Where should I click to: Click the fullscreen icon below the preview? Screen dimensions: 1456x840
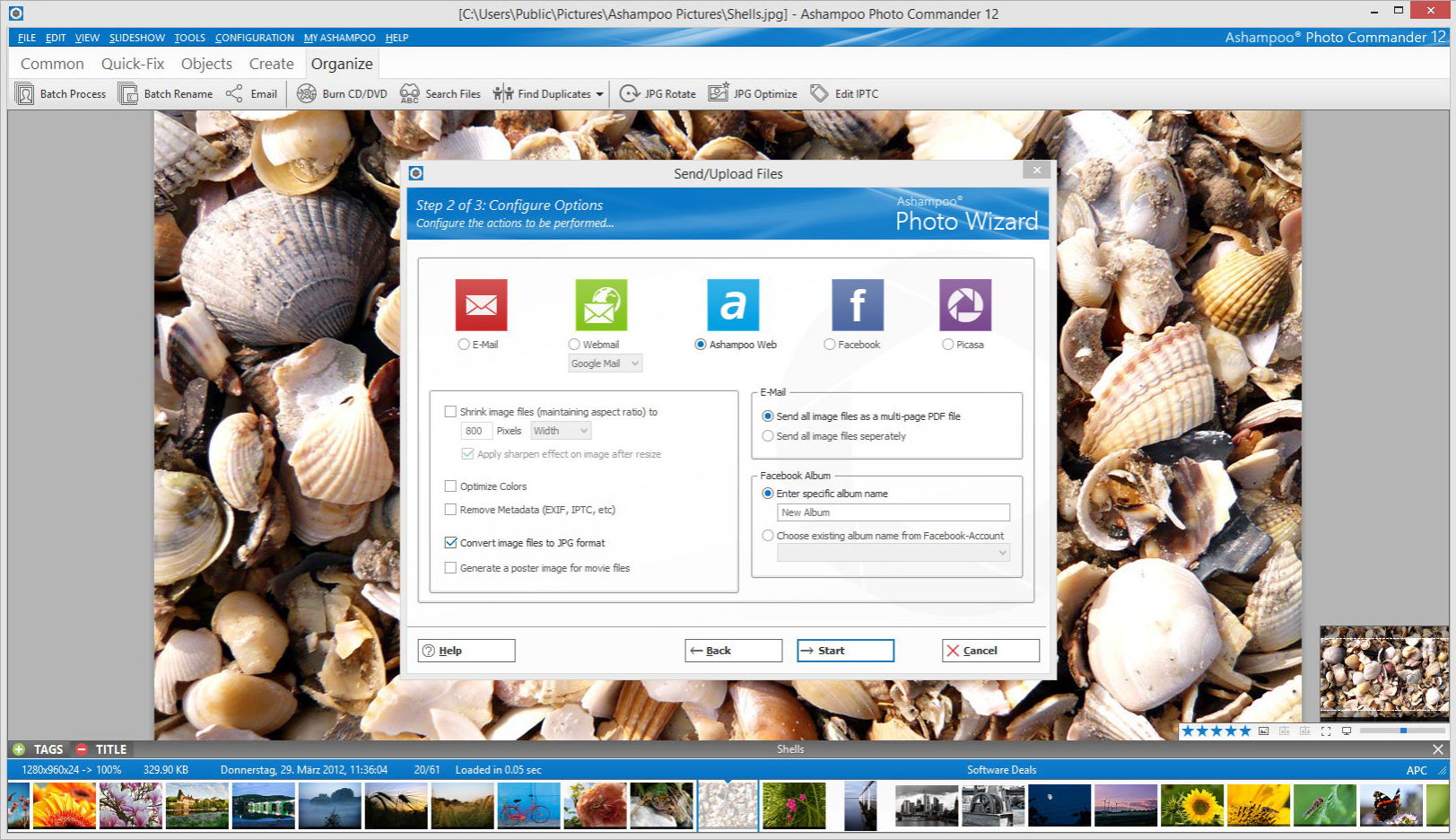pos(1326,731)
